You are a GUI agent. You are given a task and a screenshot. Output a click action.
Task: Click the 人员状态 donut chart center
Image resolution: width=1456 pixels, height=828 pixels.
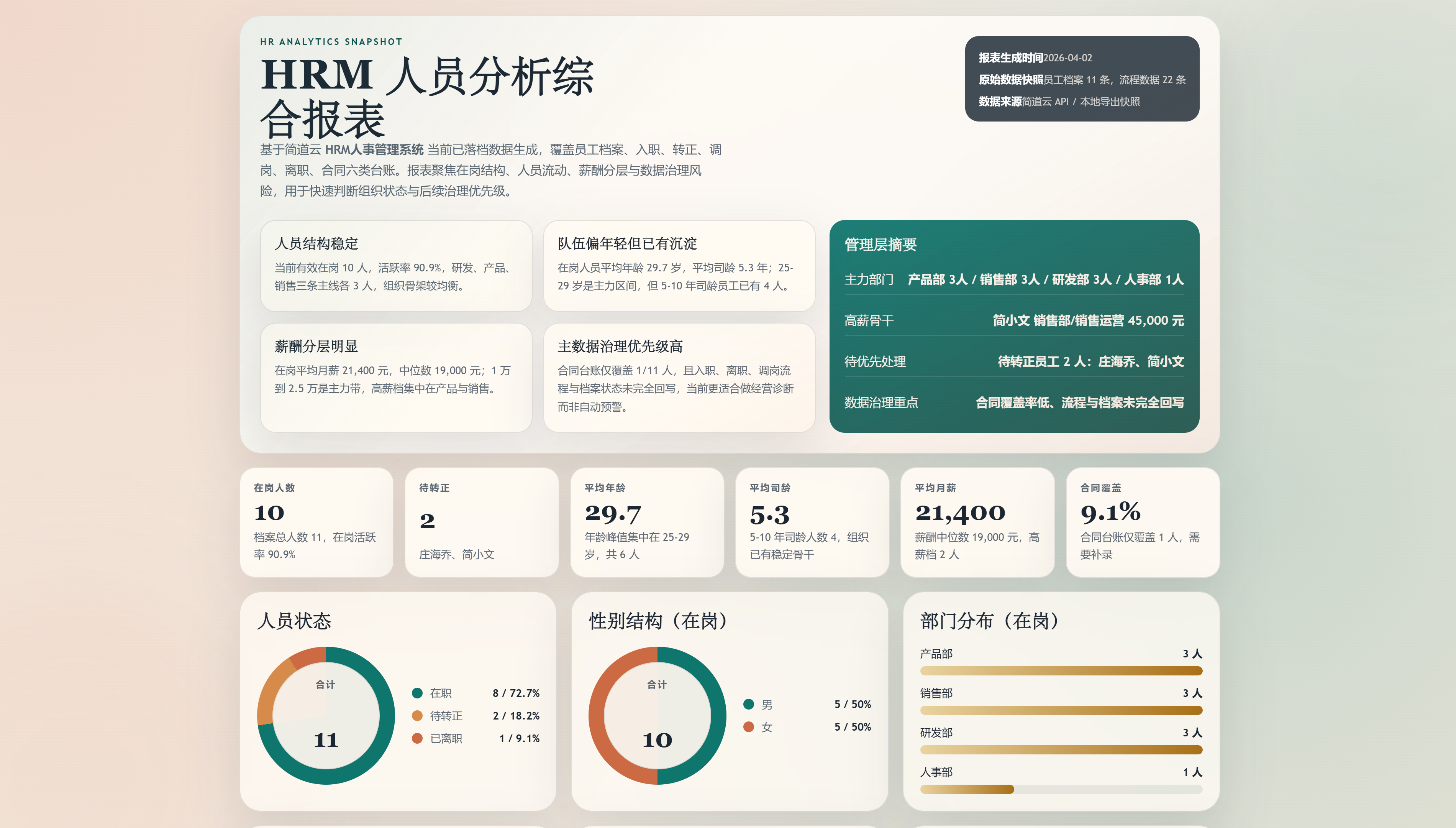[326, 715]
